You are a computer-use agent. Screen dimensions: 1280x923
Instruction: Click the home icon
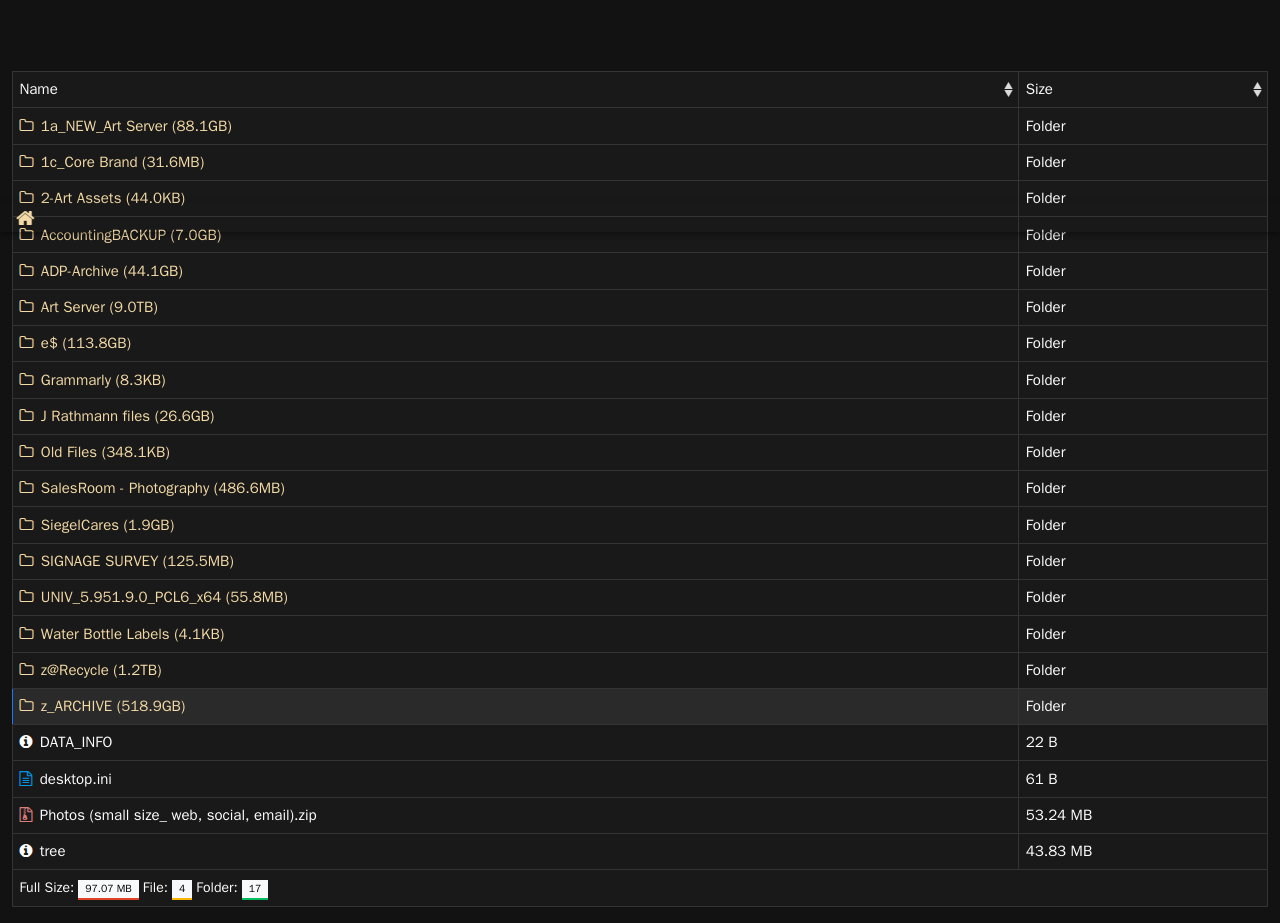pyautogui.click(x=26, y=218)
